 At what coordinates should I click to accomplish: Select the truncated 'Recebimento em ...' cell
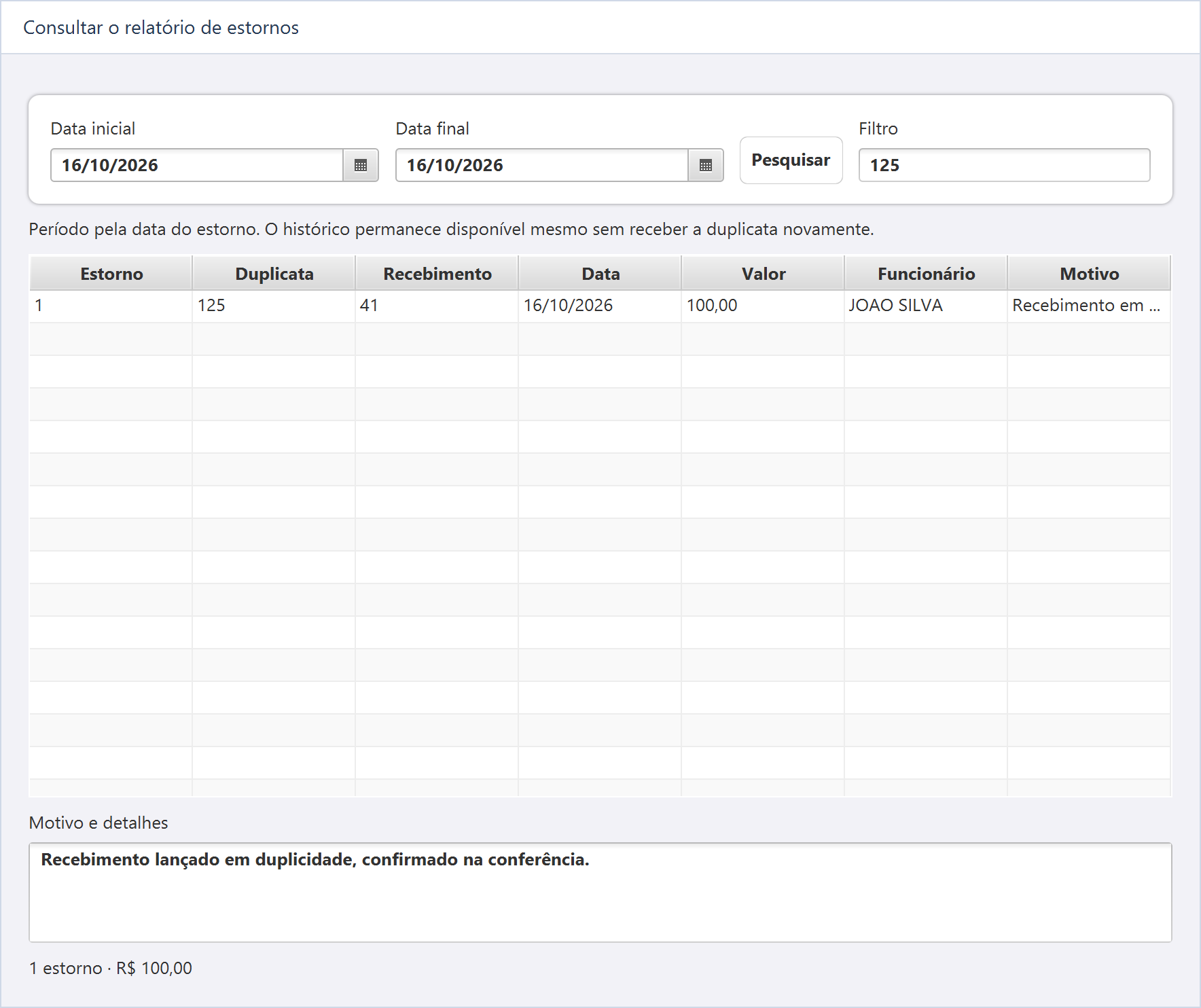point(1090,306)
